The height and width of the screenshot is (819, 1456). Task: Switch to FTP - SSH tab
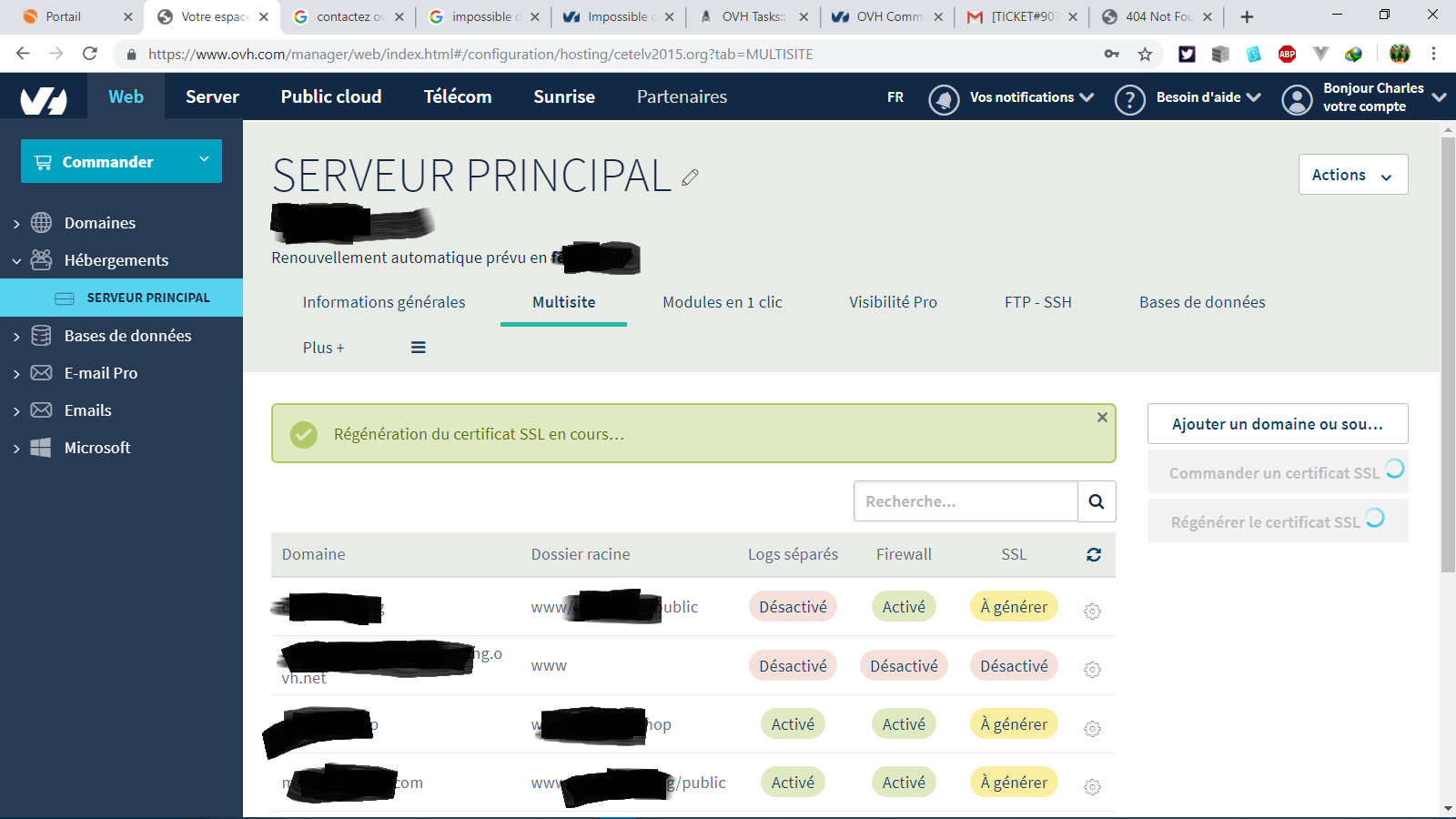click(x=1037, y=302)
